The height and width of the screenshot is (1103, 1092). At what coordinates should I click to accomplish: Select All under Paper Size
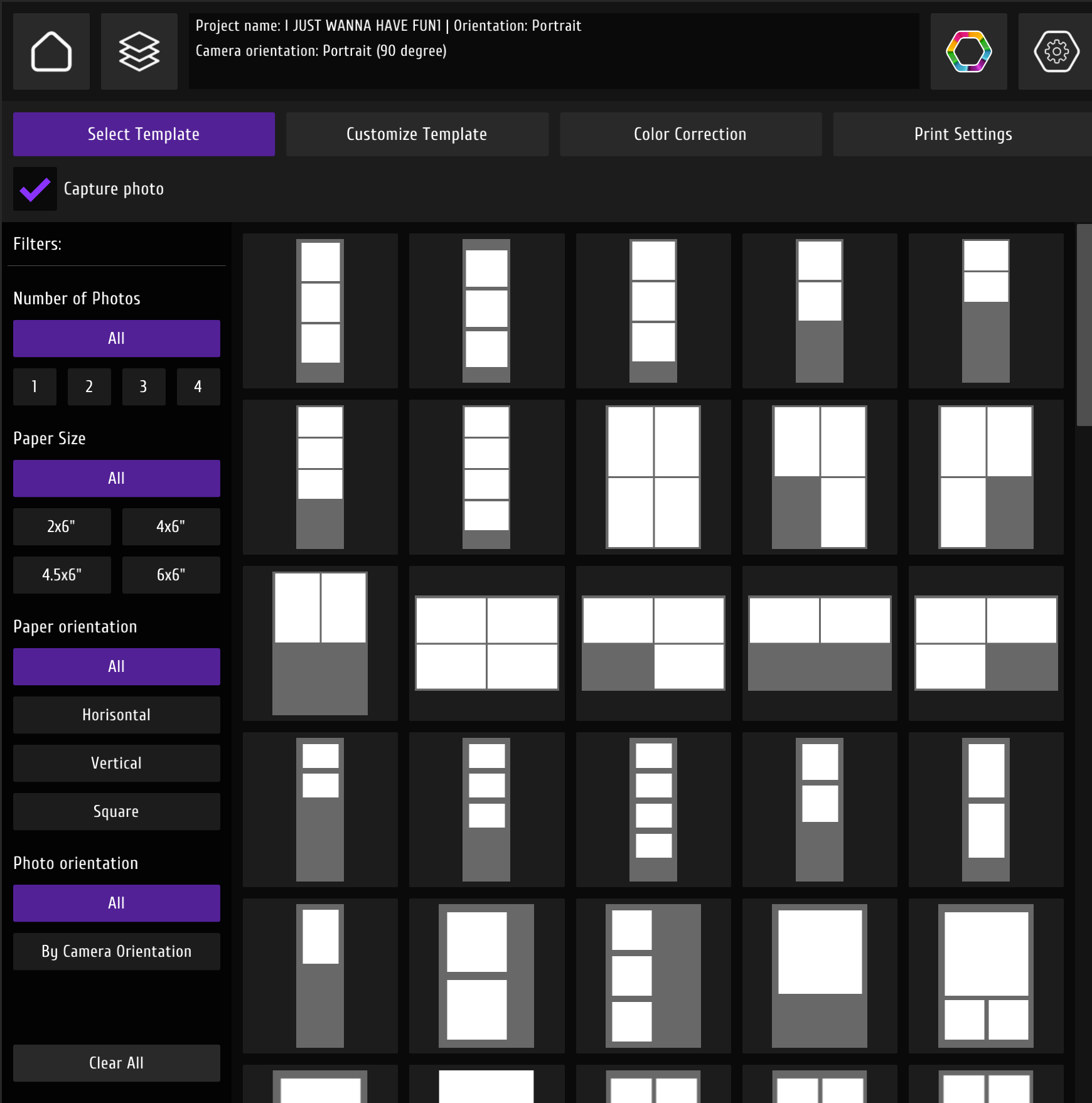pos(117,479)
